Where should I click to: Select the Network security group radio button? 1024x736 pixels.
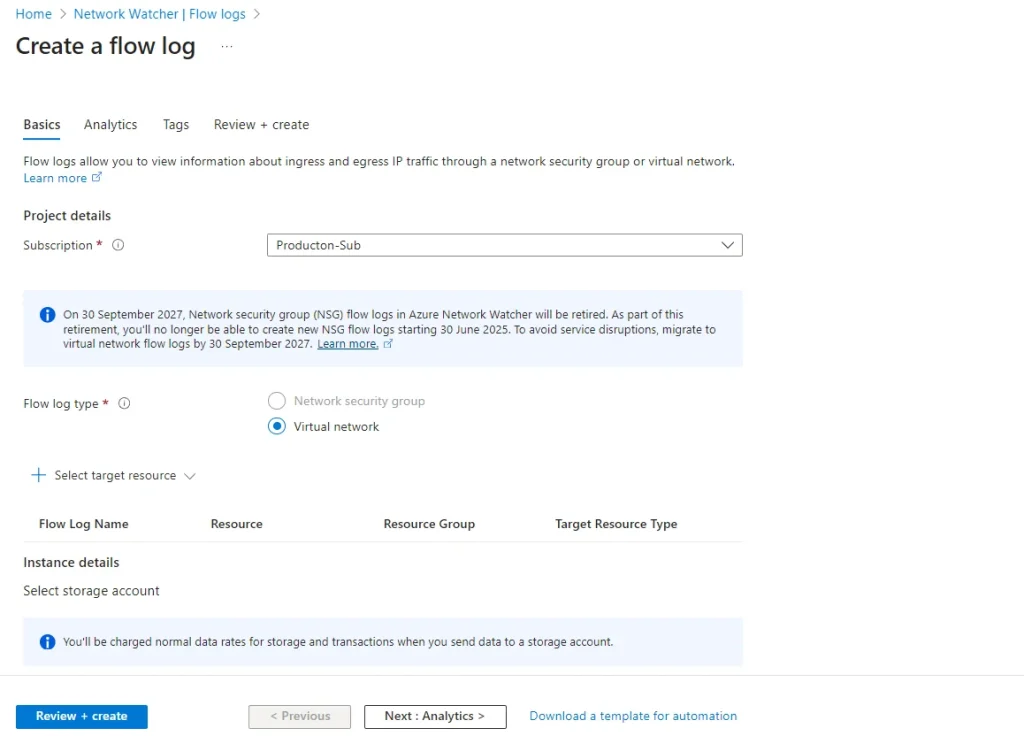(277, 401)
